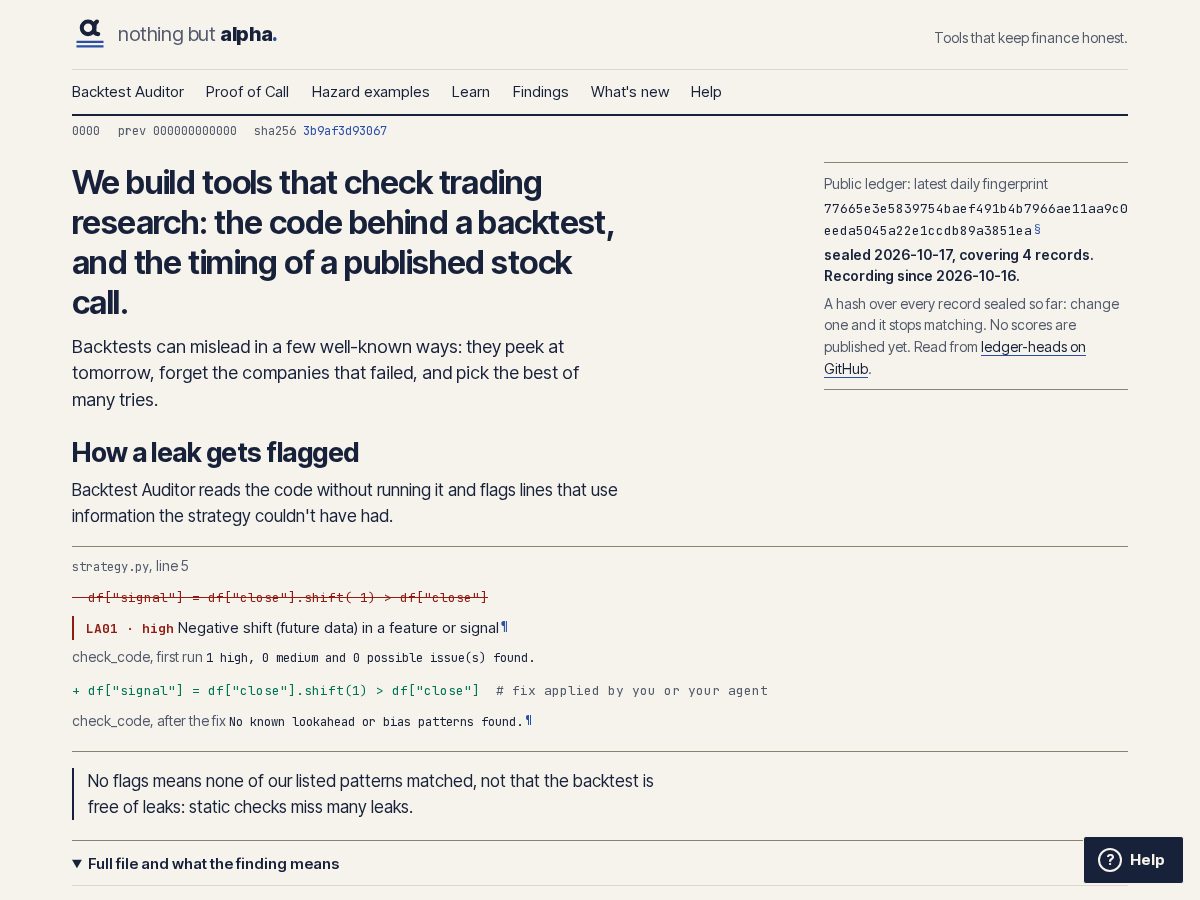Image resolution: width=1200 pixels, height=900 pixels.
Task: Go to Proof of Call page
Action: click(x=247, y=92)
